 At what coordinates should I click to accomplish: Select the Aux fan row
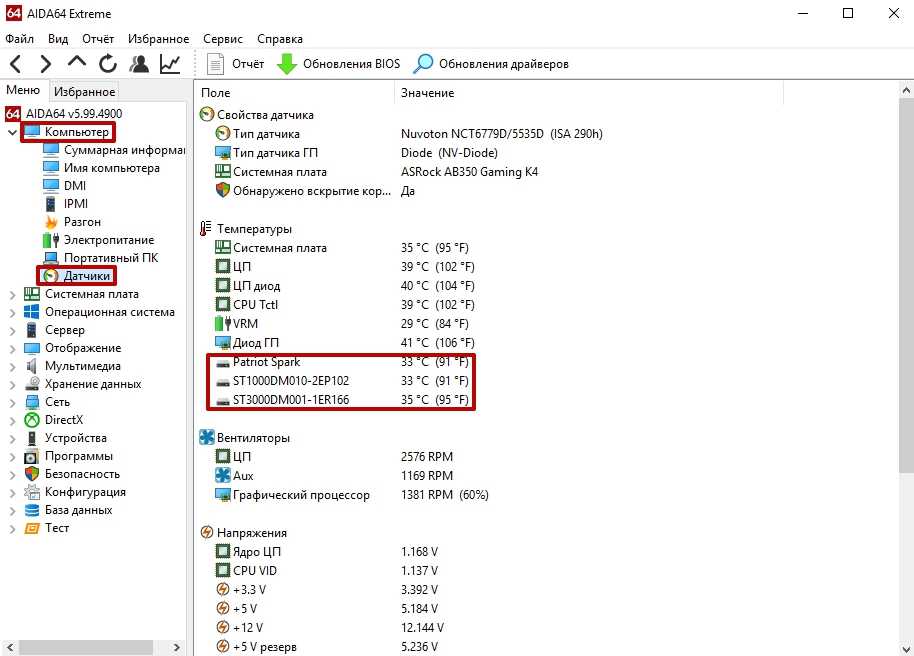[x=333, y=475]
